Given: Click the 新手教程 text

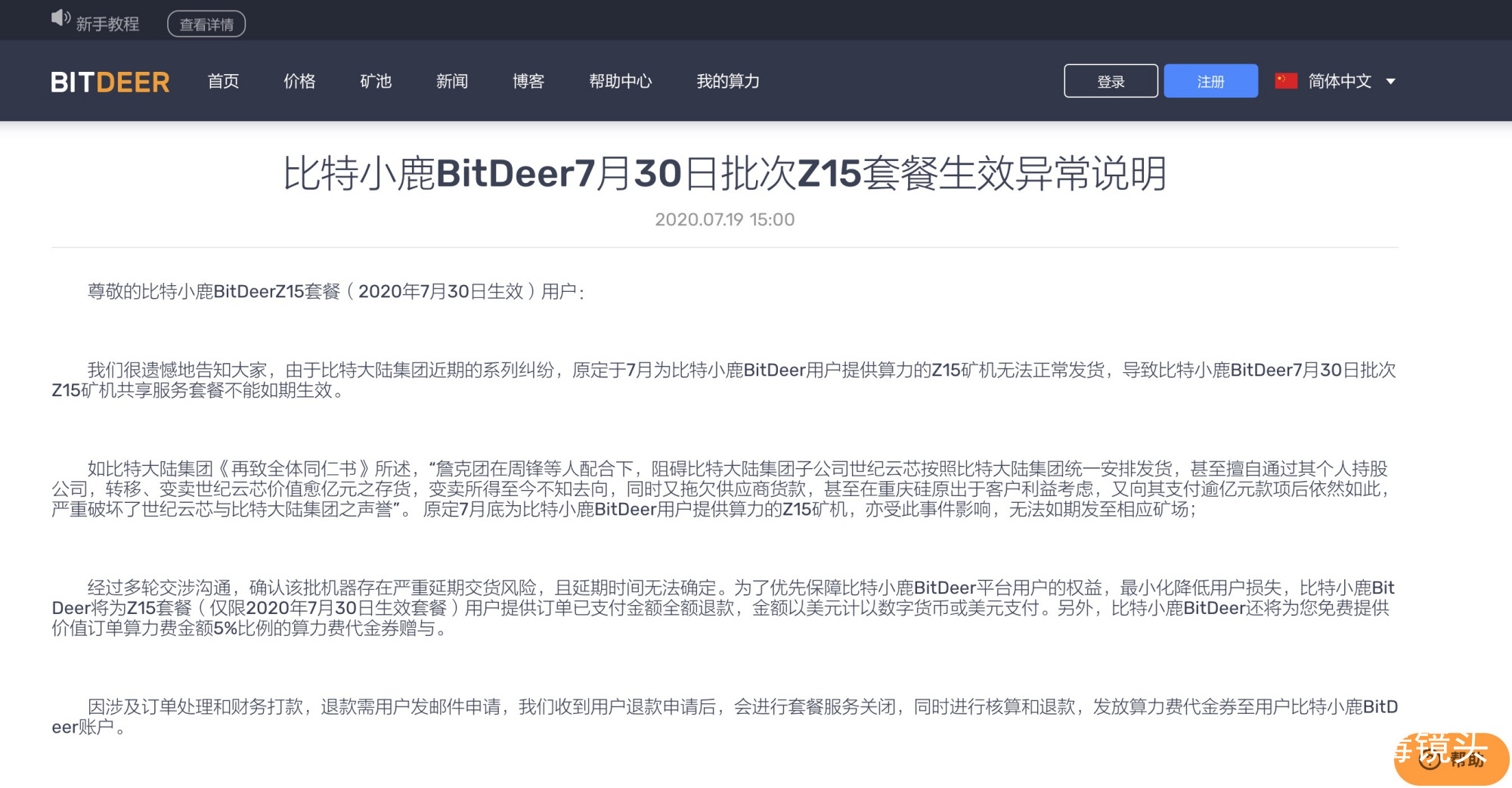Looking at the screenshot, I should point(108,24).
